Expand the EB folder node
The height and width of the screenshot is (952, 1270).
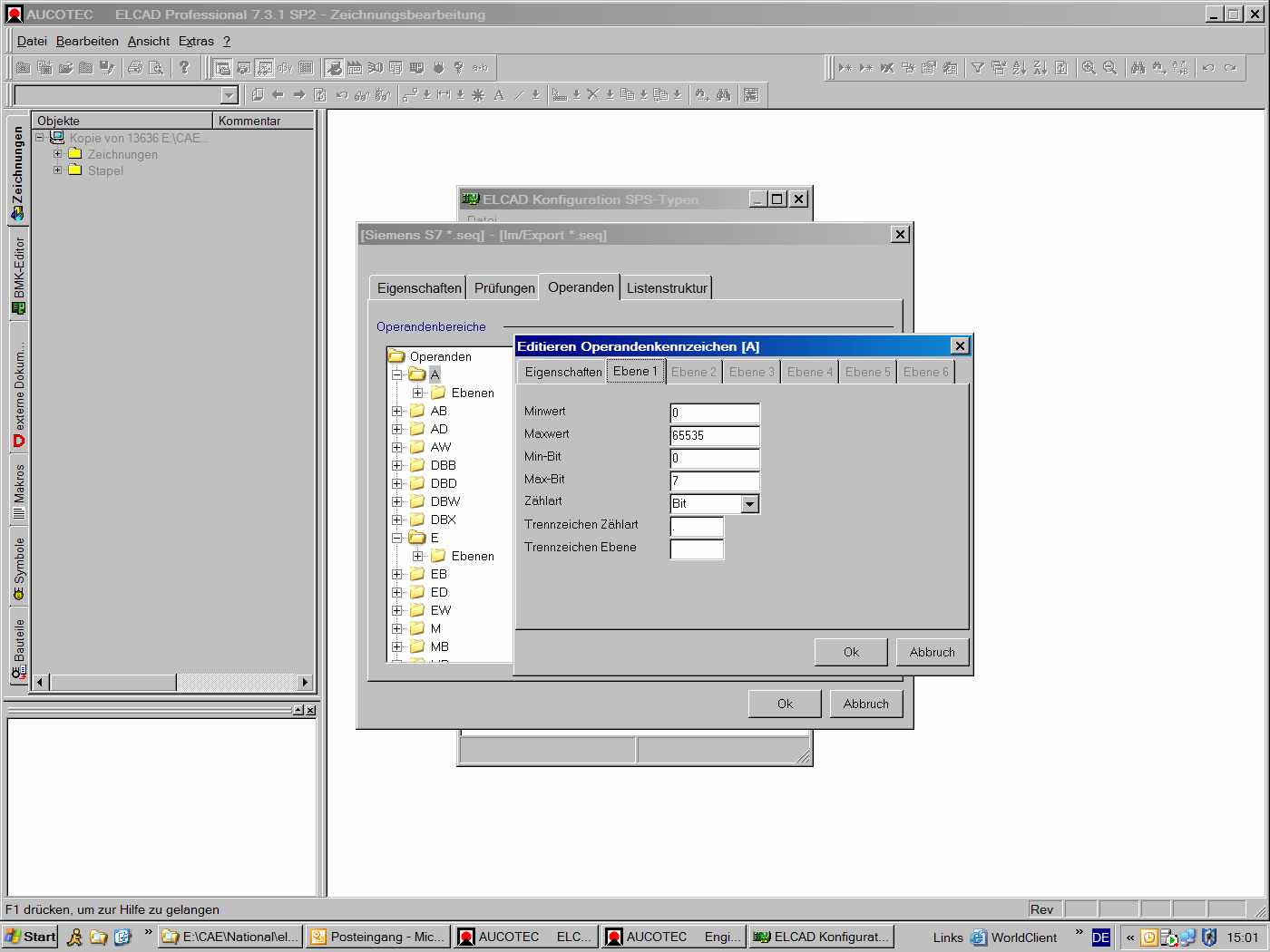coord(396,574)
